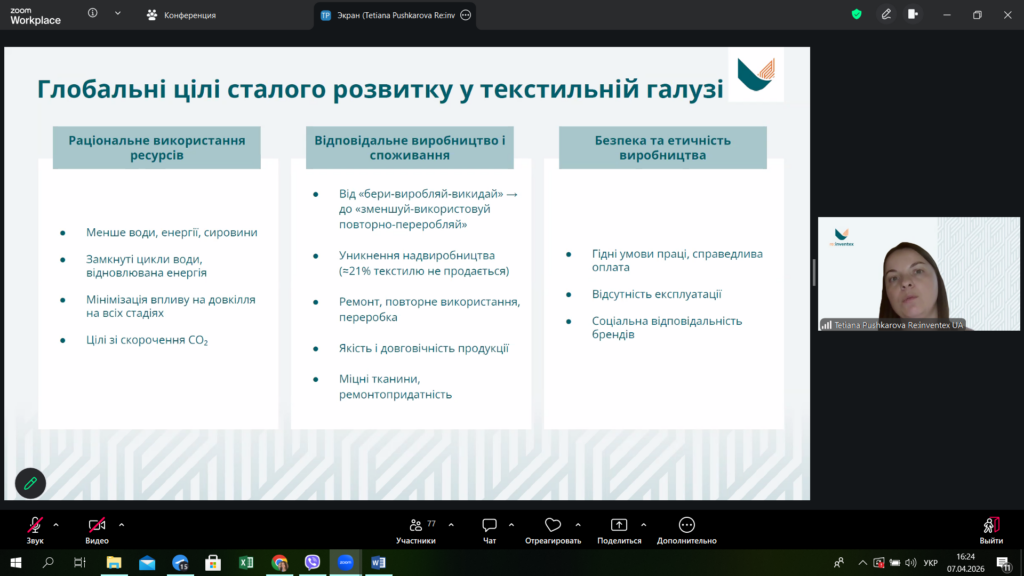Select Tetiana Pushkarova's video thumbnail
This screenshot has height=576, width=1024.
[919, 274]
